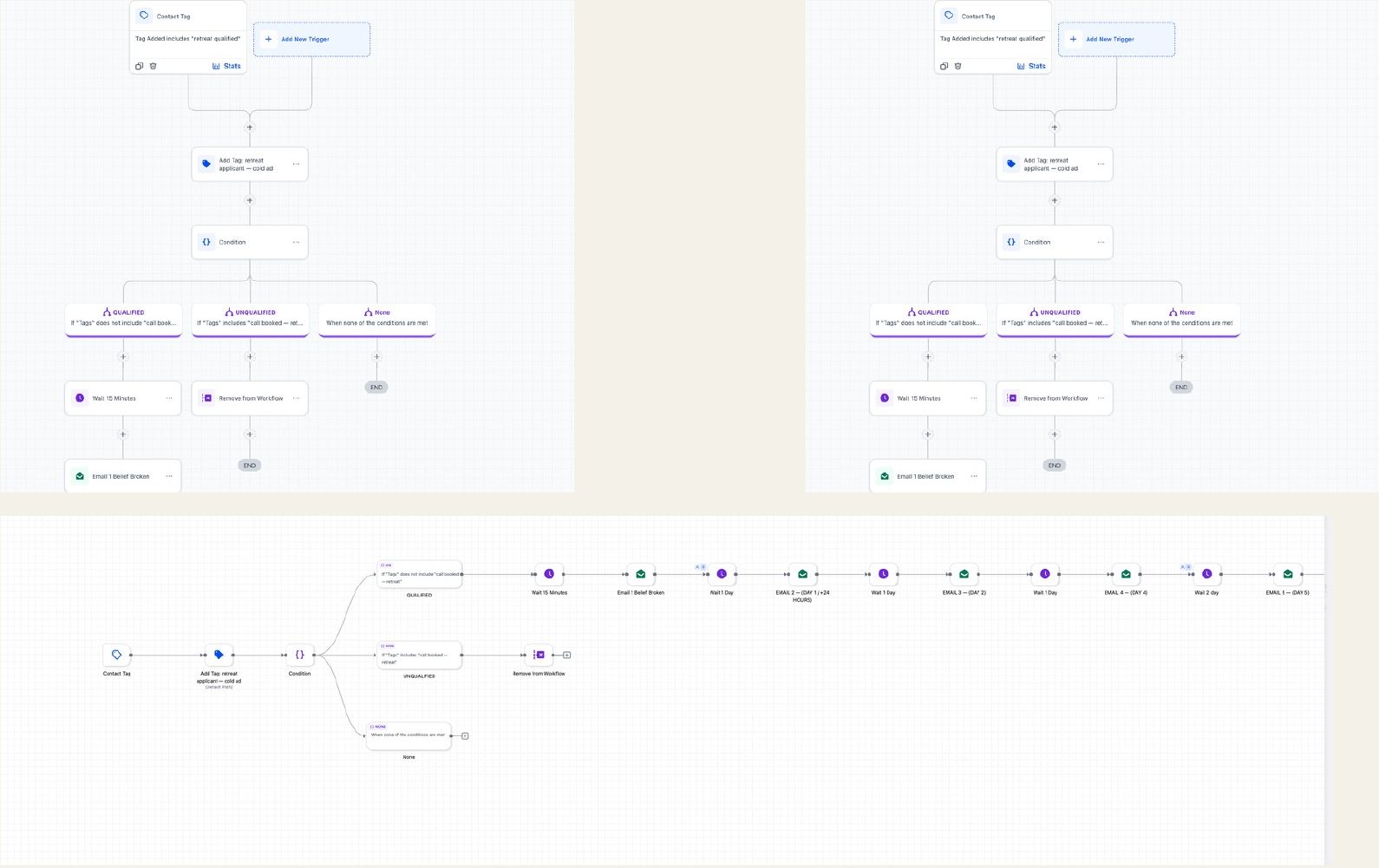Select Remove from Workflow node in bottom canvas
The width and height of the screenshot is (1379, 868).
point(539,655)
